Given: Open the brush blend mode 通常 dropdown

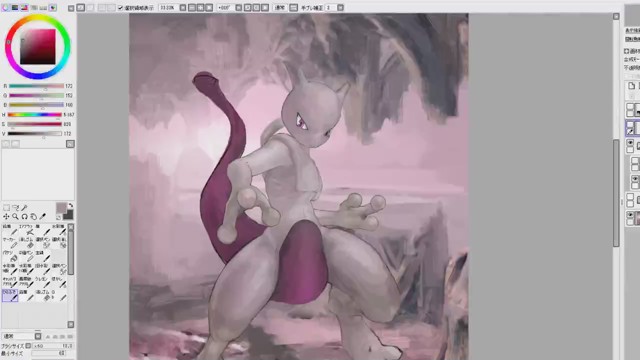Looking at the screenshot, I should point(22,336).
